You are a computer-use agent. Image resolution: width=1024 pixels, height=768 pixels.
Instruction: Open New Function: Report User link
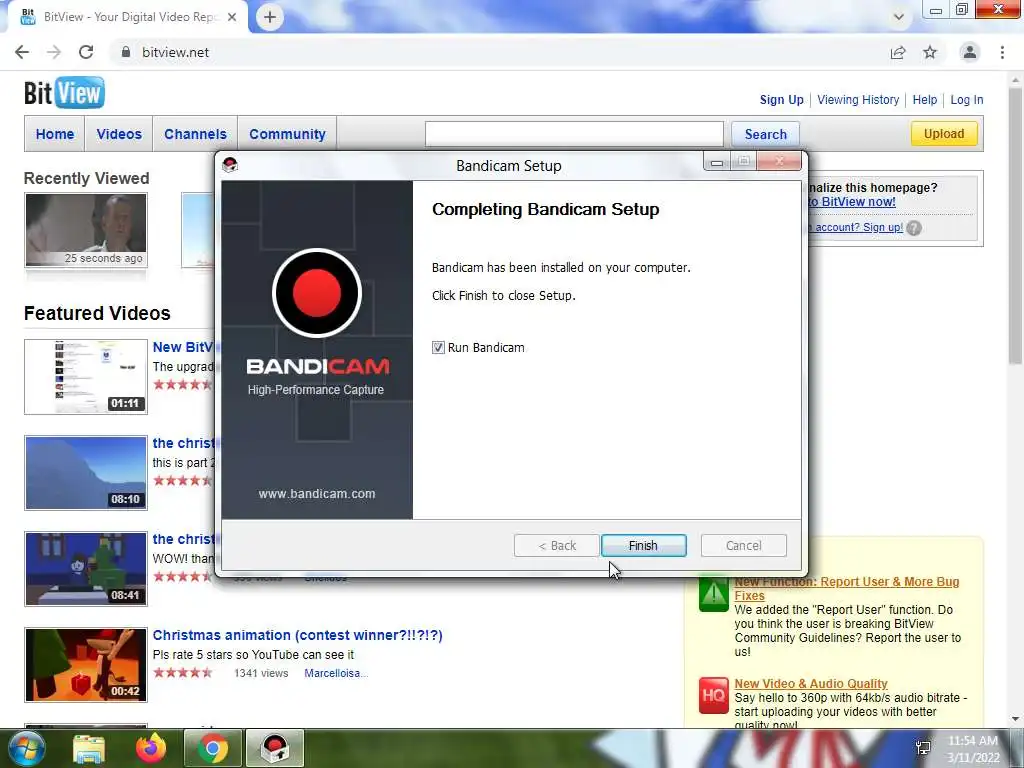[x=846, y=588]
